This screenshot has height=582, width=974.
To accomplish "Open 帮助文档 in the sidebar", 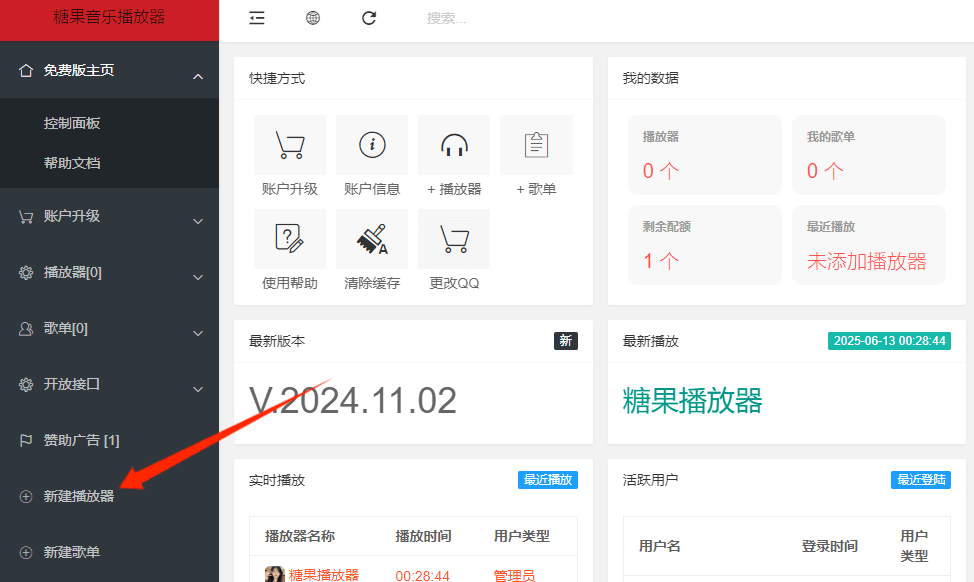I will coord(72,163).
